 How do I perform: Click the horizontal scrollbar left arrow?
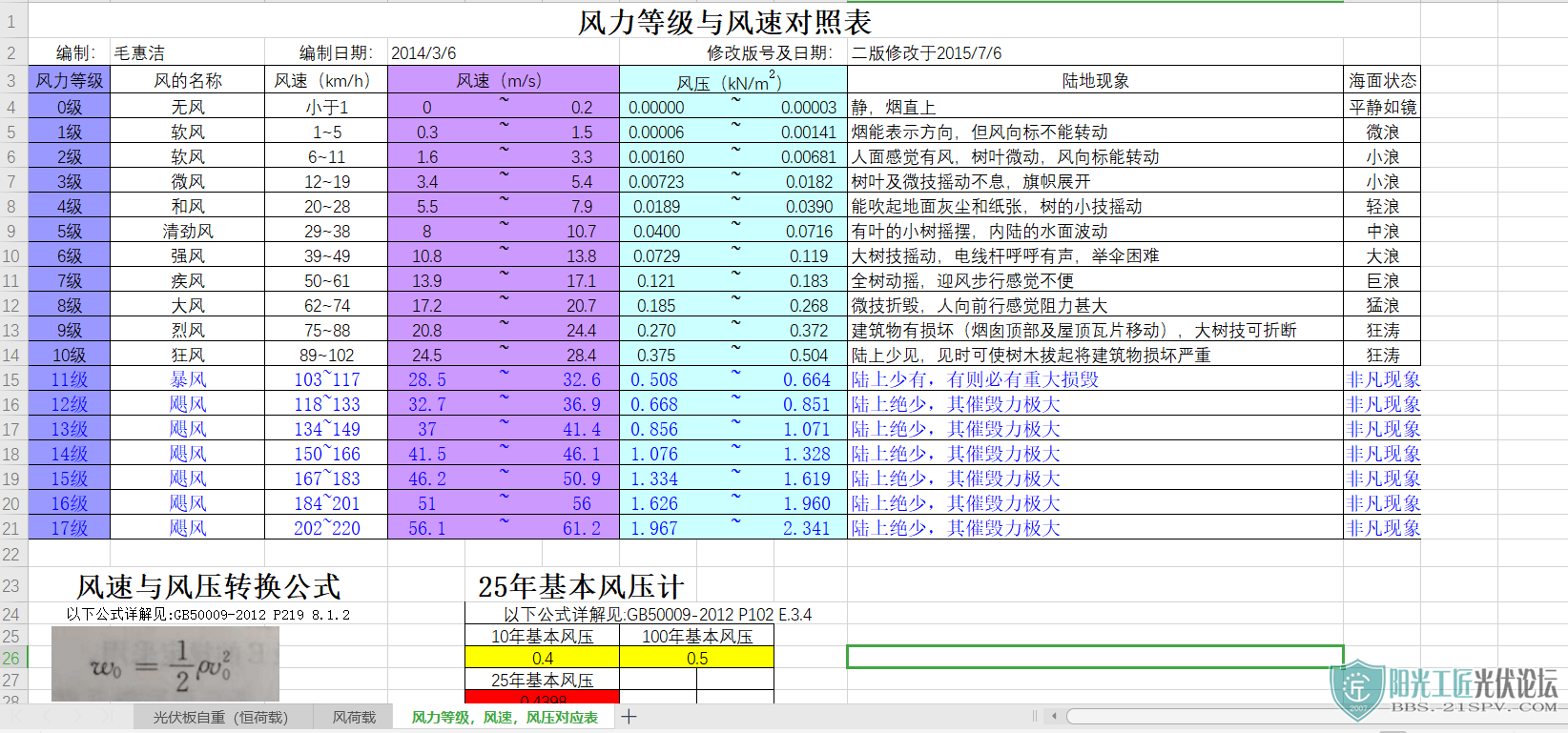1054,716
